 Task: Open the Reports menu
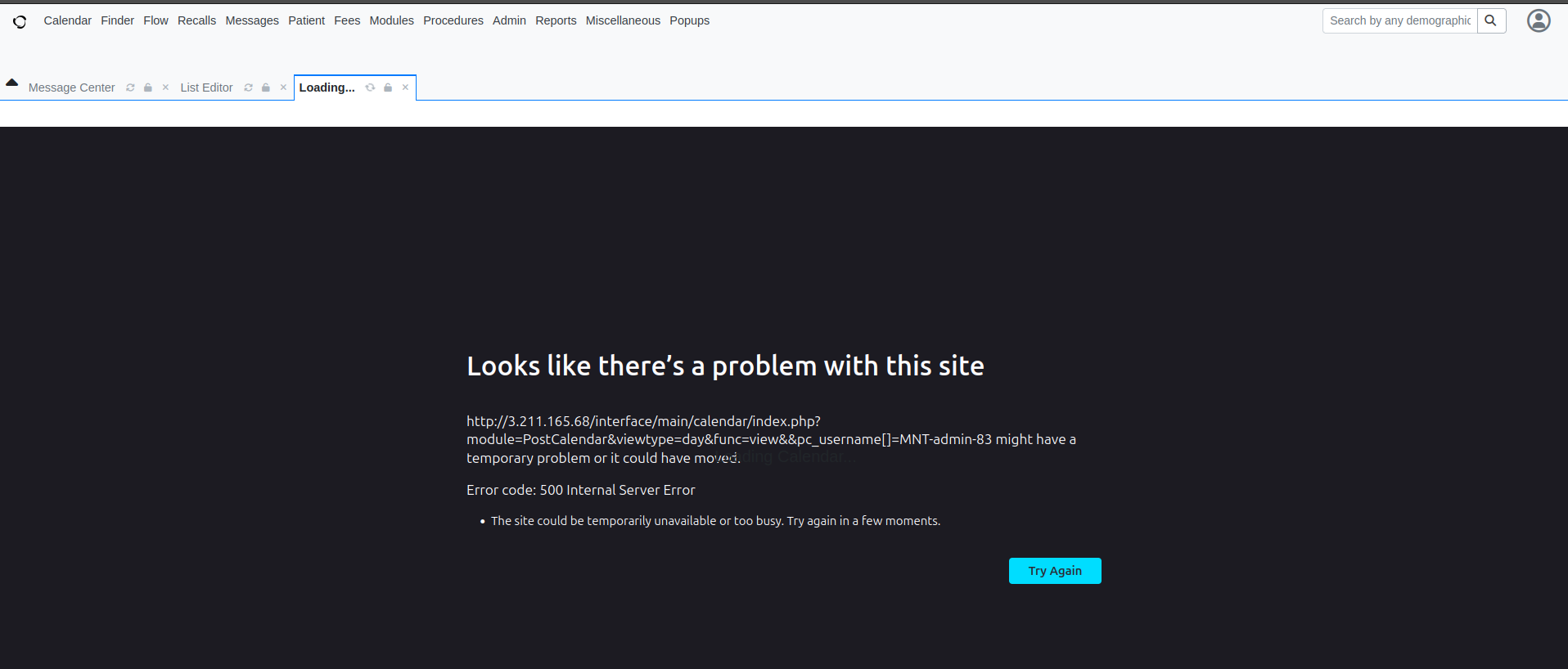tap(556, 20)
